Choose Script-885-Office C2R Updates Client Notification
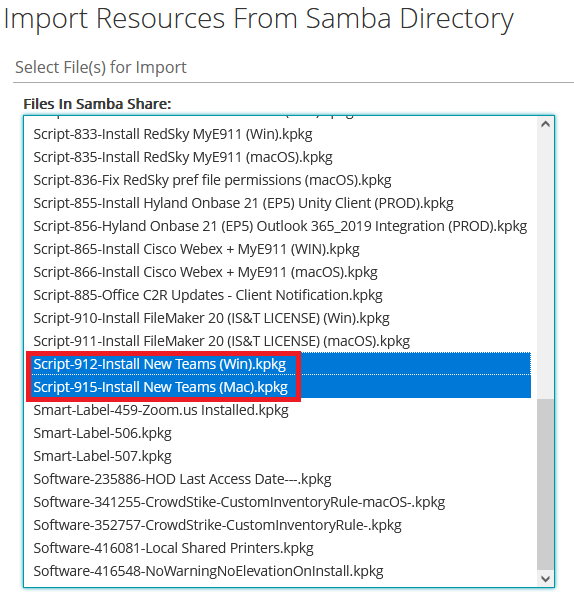Image resolution: width=574 pixels, height=607 pixels. tap(282, 295)
